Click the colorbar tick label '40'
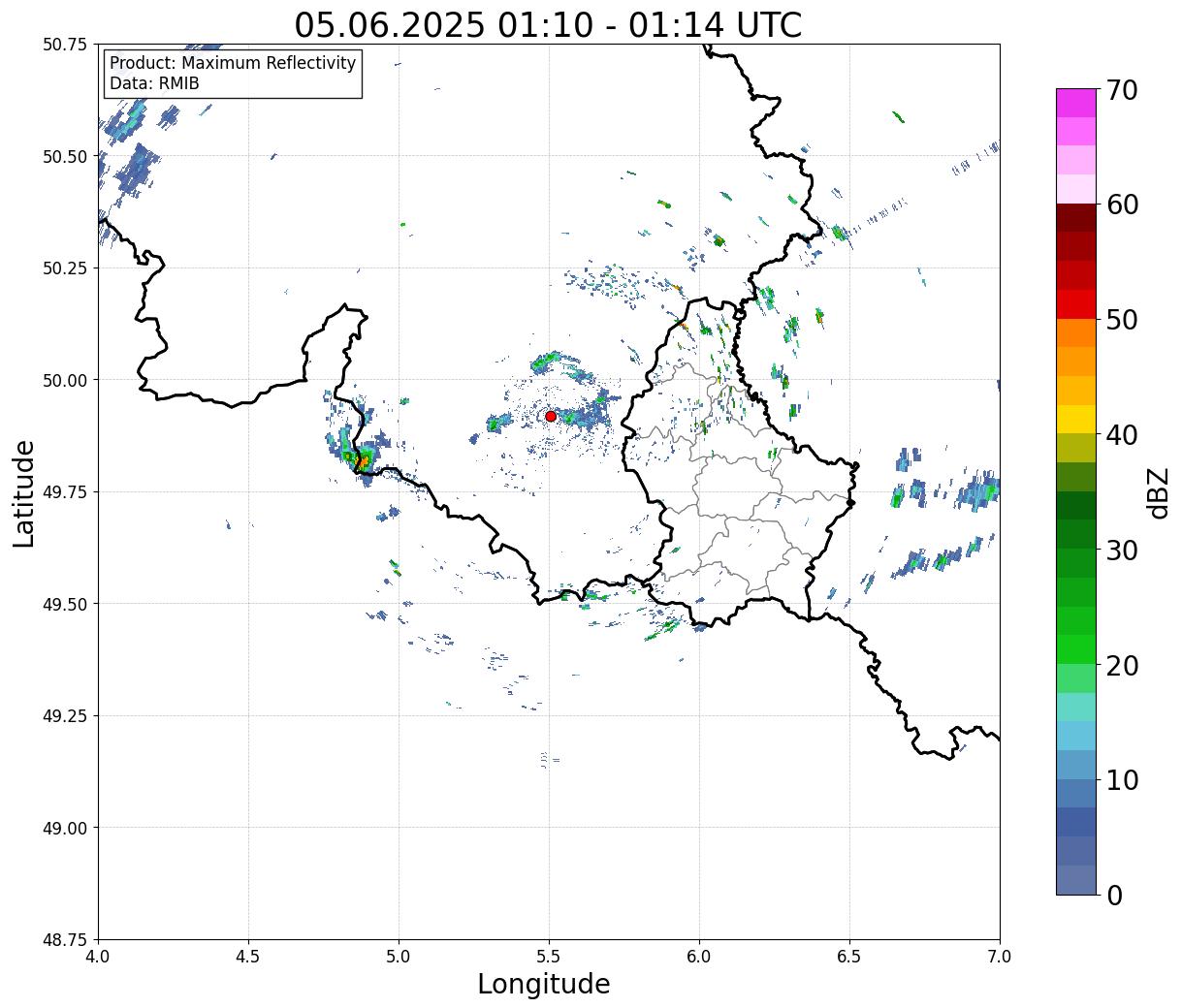Image resolution: width=1182 pixels, height=1008 pixels. [1121, 435]
